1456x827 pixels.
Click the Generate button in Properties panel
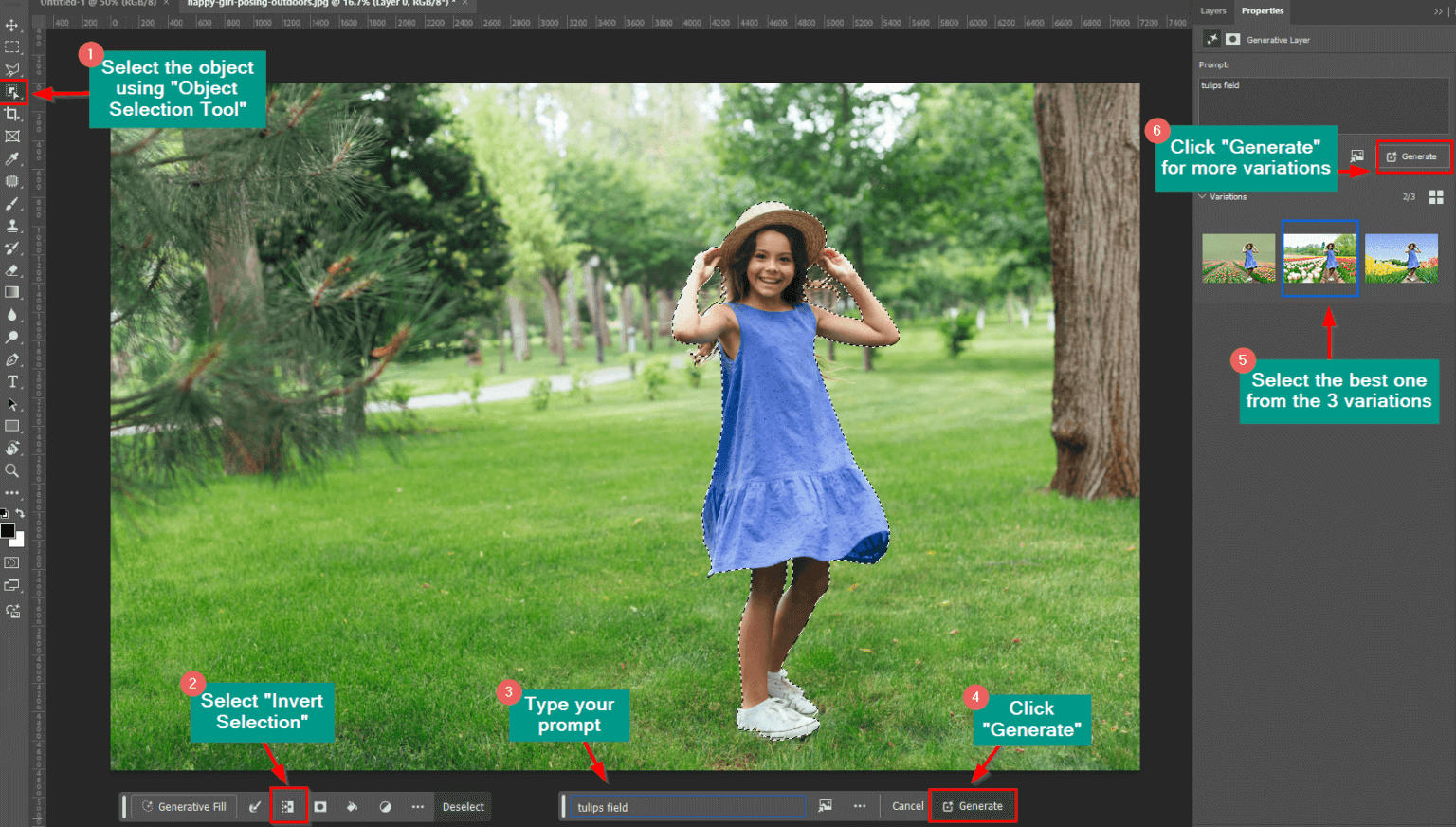pyautogui.click(x=1413, y=156)
